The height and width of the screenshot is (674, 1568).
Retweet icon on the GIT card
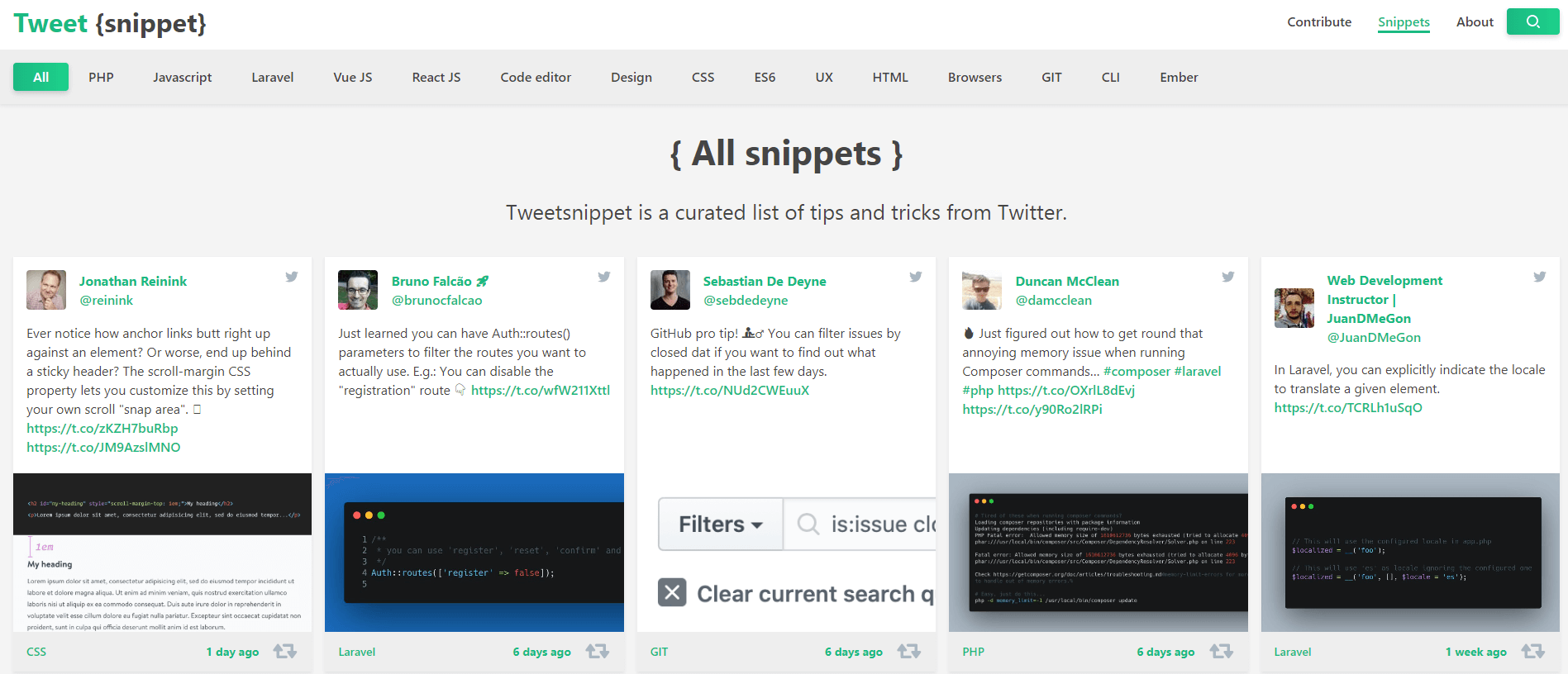click(909, 651)
